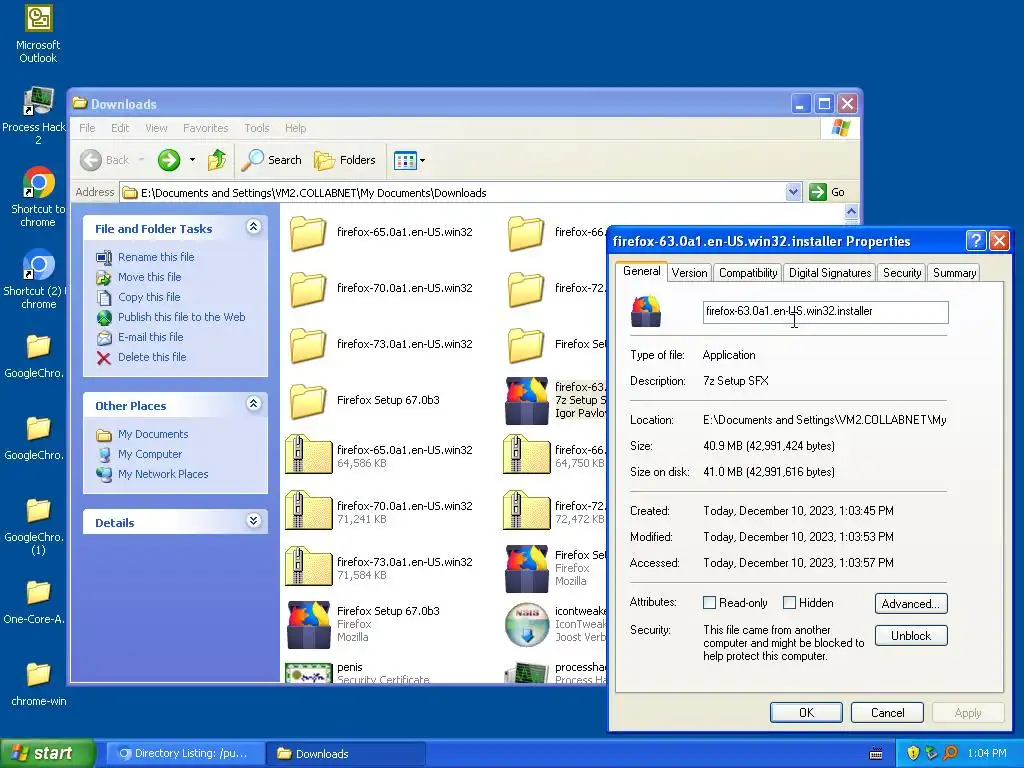The width and height of the screenshot is (1024, 768).
Task: Click Cancel in Properties dialog
Action: [x=888, y=712]
